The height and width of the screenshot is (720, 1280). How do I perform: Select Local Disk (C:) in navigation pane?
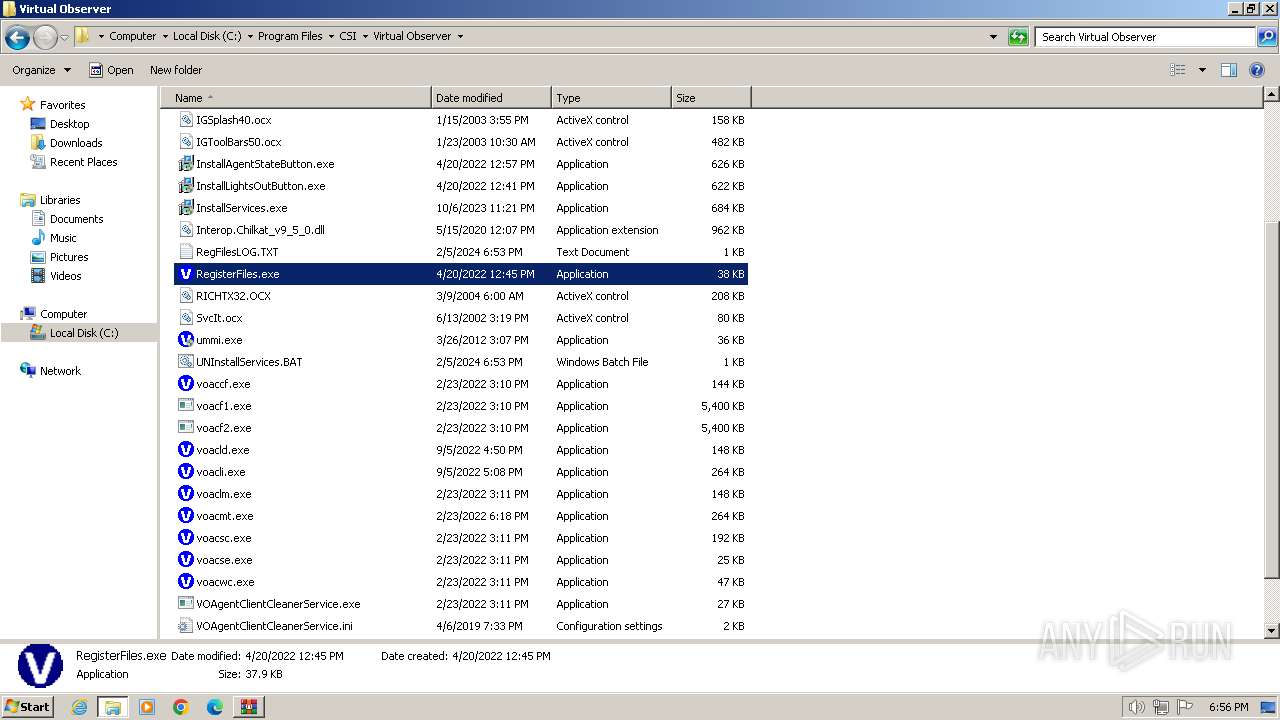point(84,332)
